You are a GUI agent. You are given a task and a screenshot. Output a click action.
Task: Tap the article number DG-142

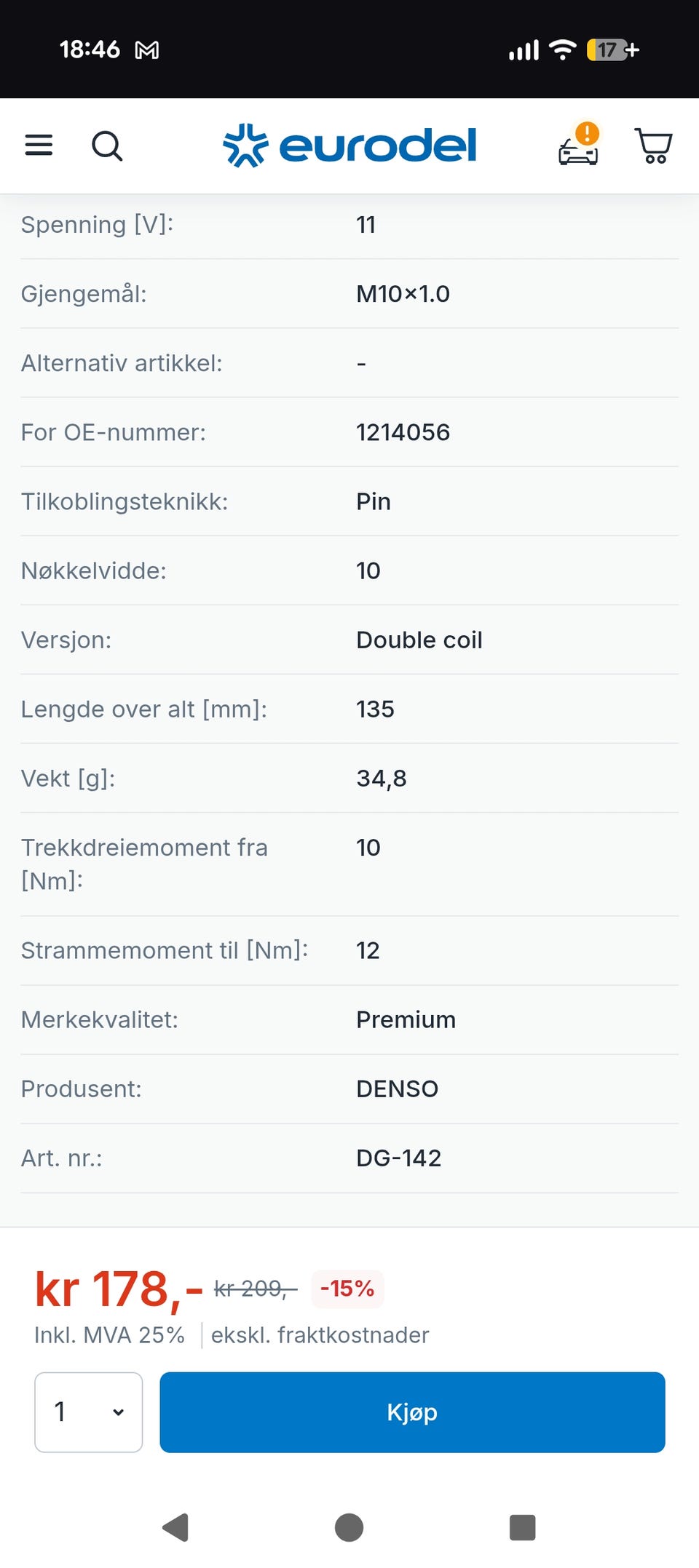coord(398,1158)
